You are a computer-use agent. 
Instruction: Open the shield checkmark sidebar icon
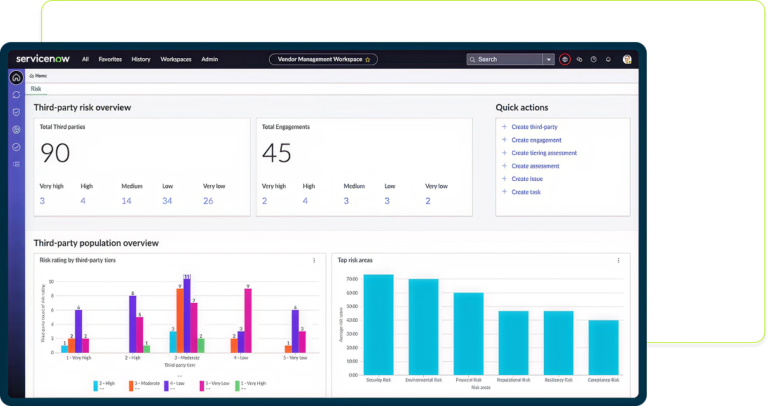click(16, 112)
